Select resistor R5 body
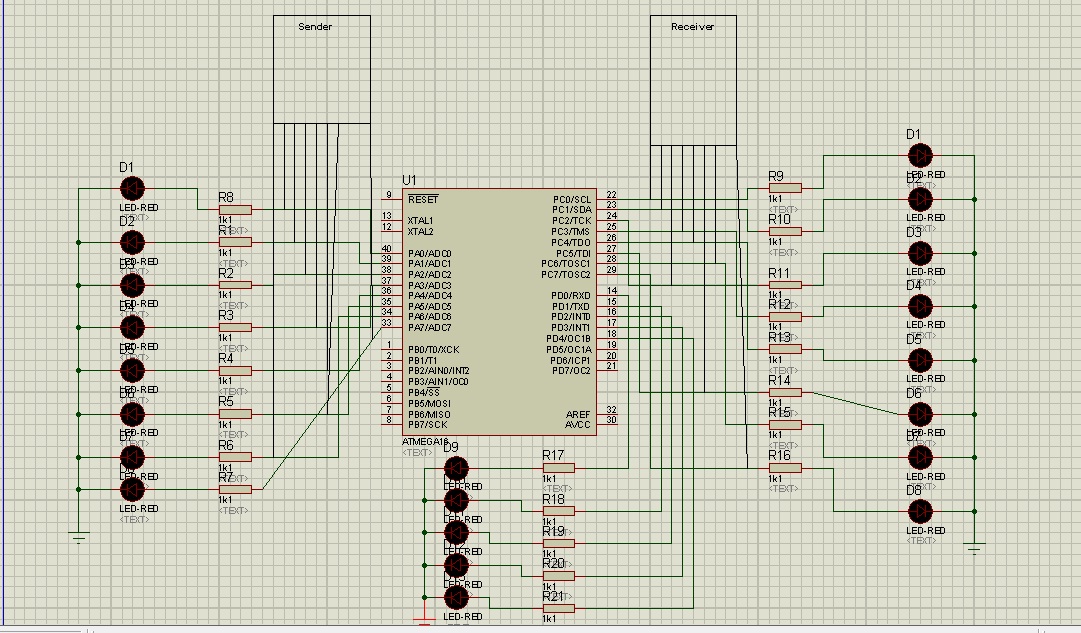The height and width of the screenshot is (633, 1081). 235,414
